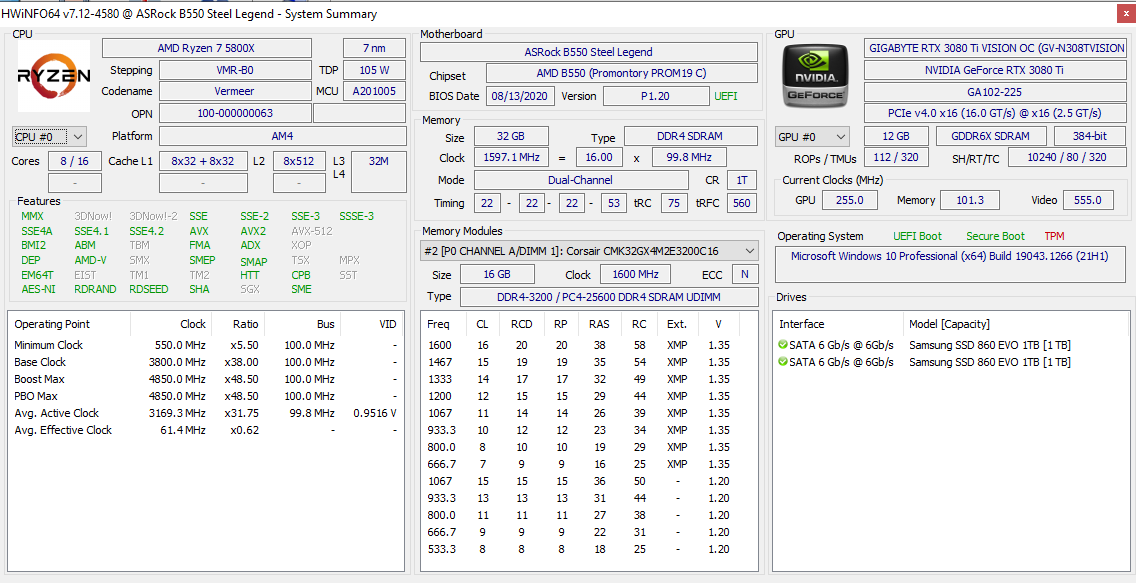This screenshot has width=1136, height=583.
Task: Click the UEFI Boot status label
Action: point(917,236)
